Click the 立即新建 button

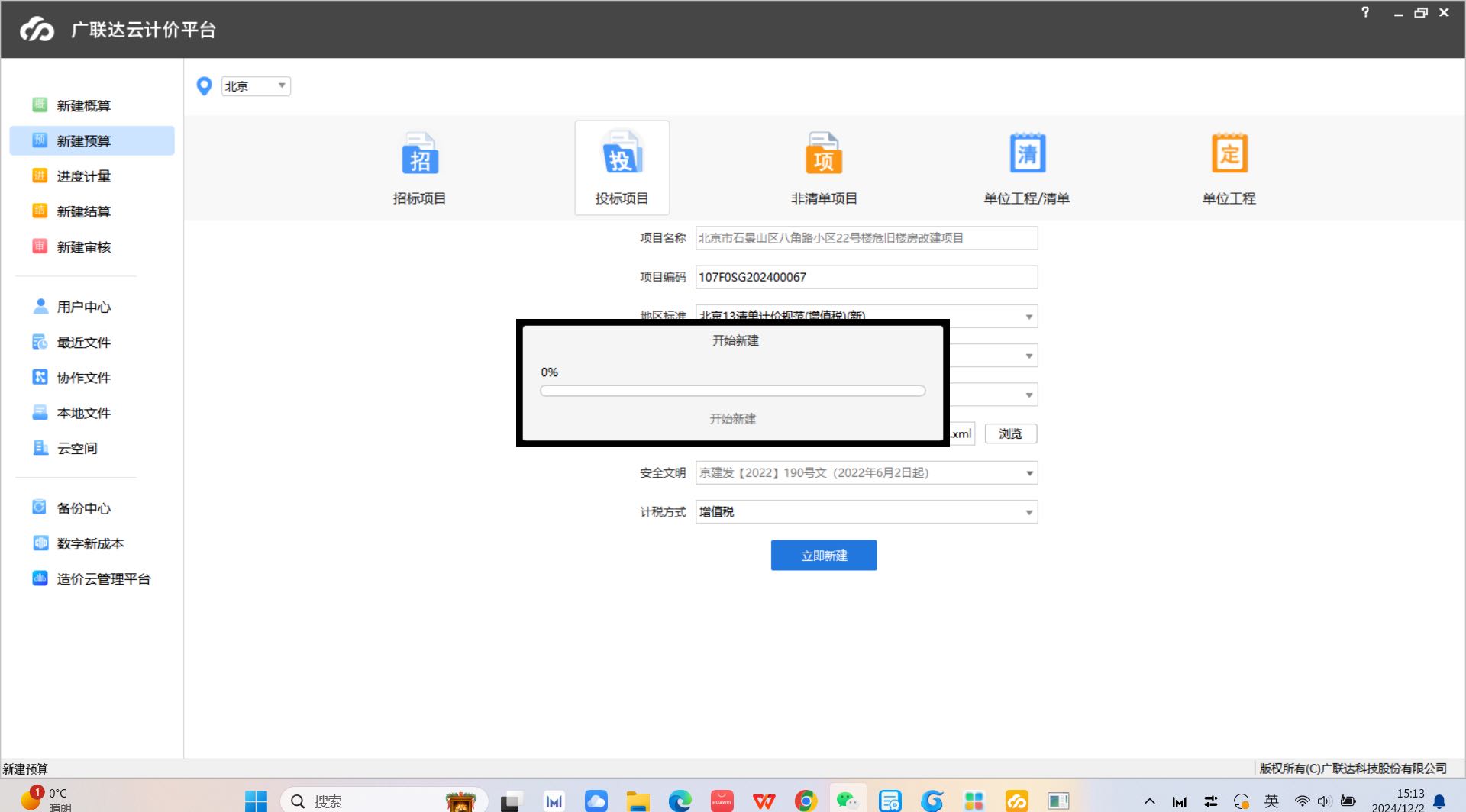coord(824,556)
